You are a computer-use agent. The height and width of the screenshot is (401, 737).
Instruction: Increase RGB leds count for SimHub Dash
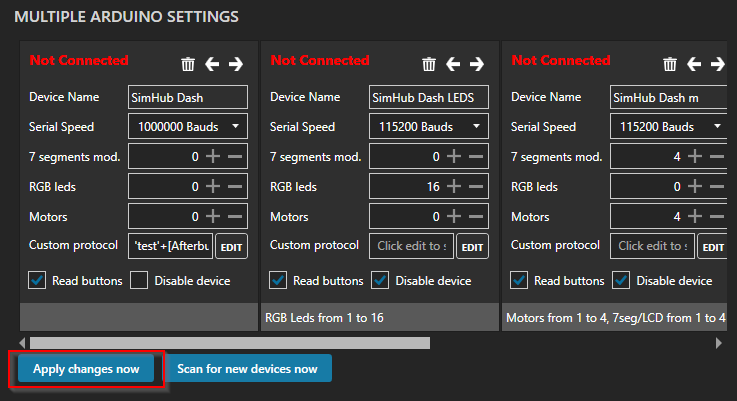(213, 186)
